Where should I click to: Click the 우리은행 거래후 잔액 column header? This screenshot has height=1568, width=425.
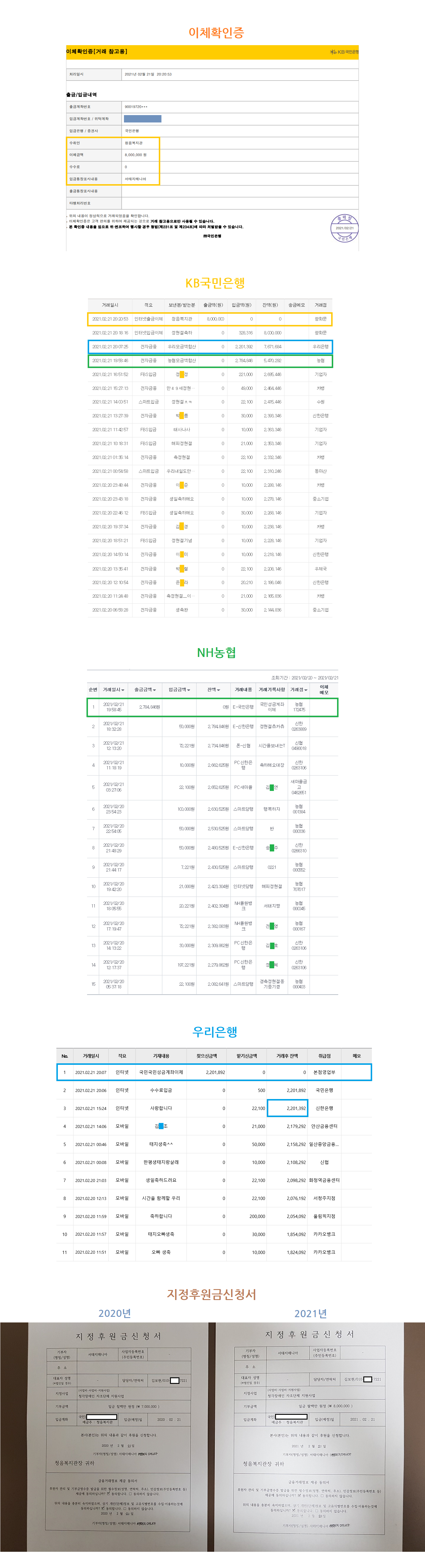pos(287,1056)
